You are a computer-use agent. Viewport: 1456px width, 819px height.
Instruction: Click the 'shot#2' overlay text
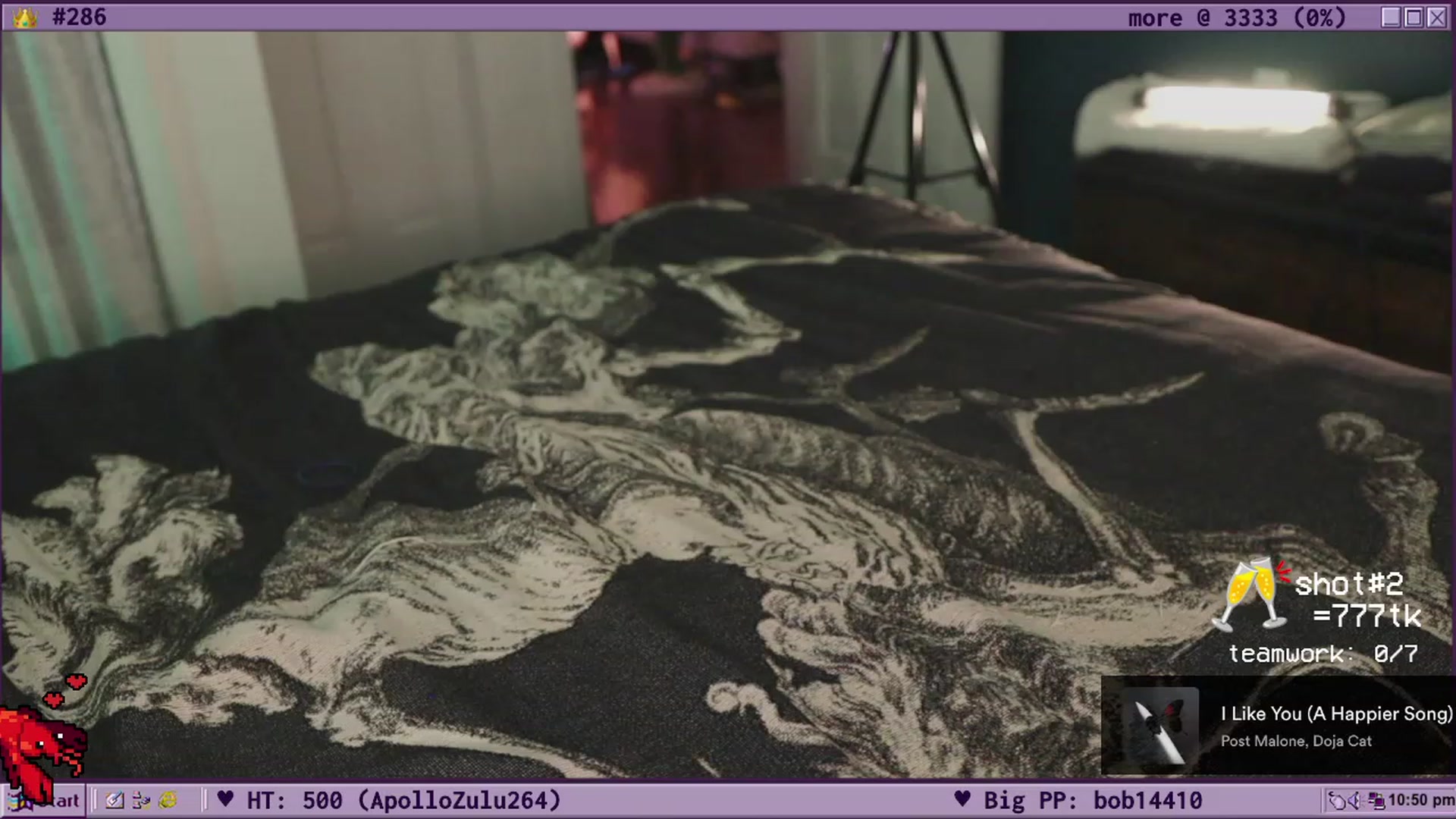pyautogui.click(x=1349, y=584)
